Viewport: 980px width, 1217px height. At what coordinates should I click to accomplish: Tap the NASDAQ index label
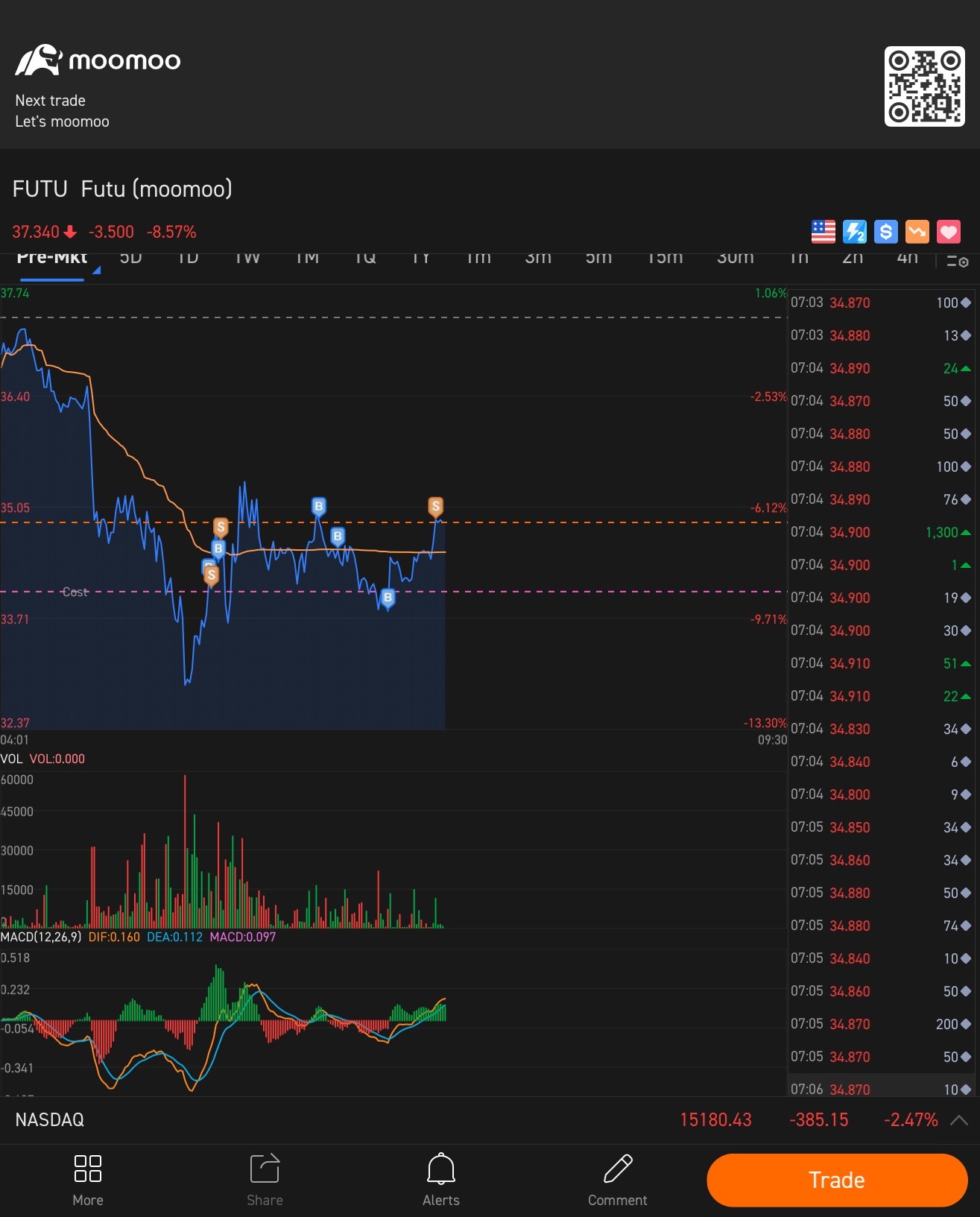point(50,1120)
